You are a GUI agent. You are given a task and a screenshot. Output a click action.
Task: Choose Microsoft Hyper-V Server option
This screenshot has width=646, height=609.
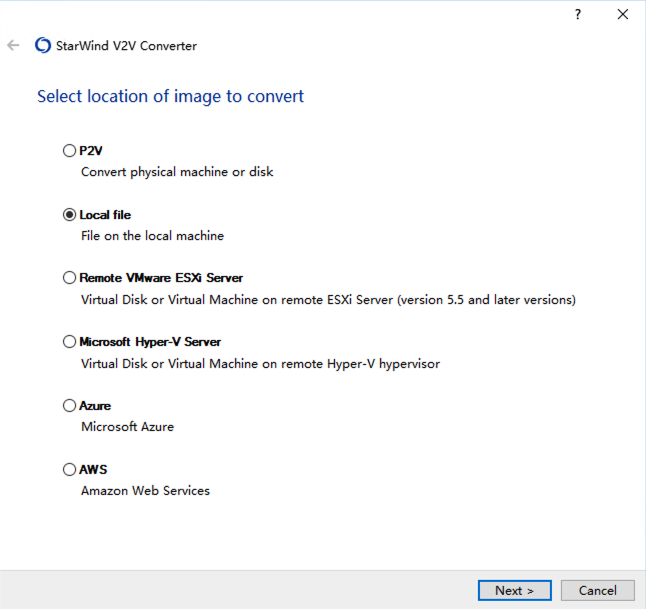coord(69,342)
